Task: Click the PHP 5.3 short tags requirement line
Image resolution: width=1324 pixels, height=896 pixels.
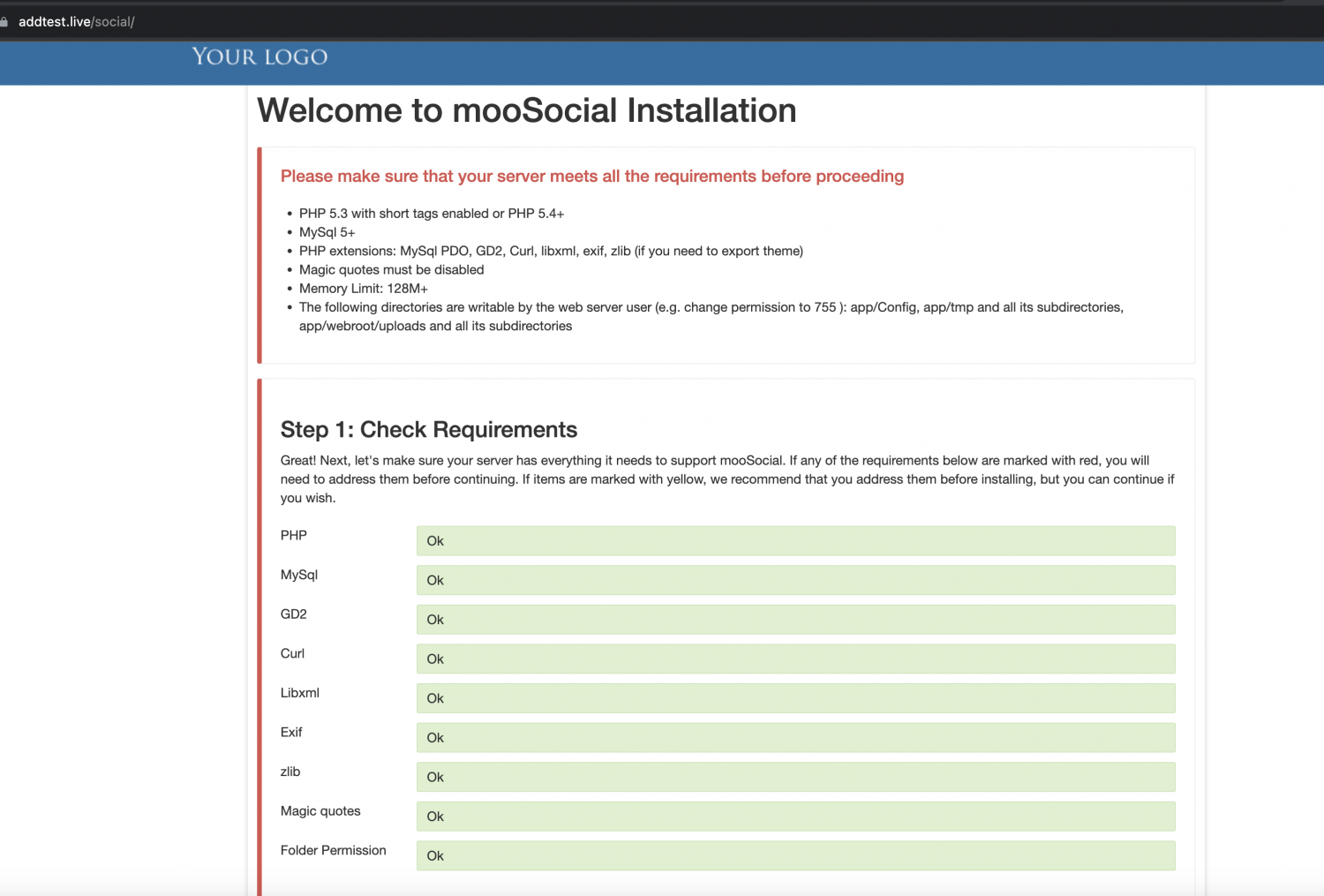Action: pyautogui.click(x=432, y=214)
